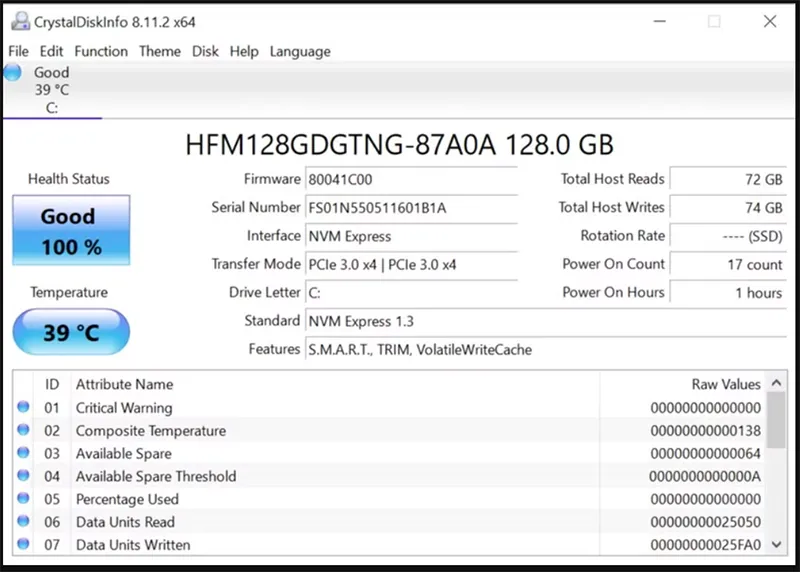Click the Total Host Reads value 72 GB
This screenshot has width=800, height=572.
[728, 180]
